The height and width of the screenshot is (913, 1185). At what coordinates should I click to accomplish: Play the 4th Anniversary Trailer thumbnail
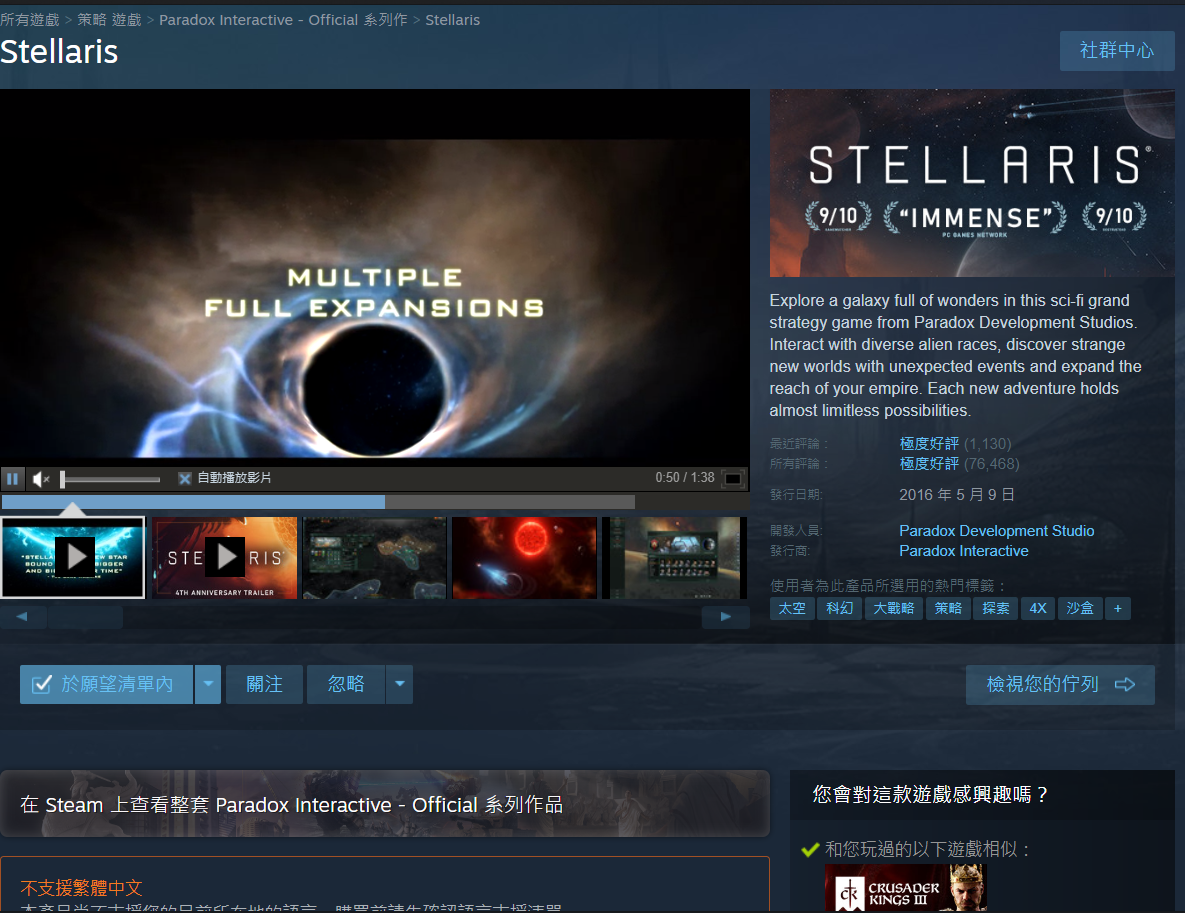[x=224, y=558]
